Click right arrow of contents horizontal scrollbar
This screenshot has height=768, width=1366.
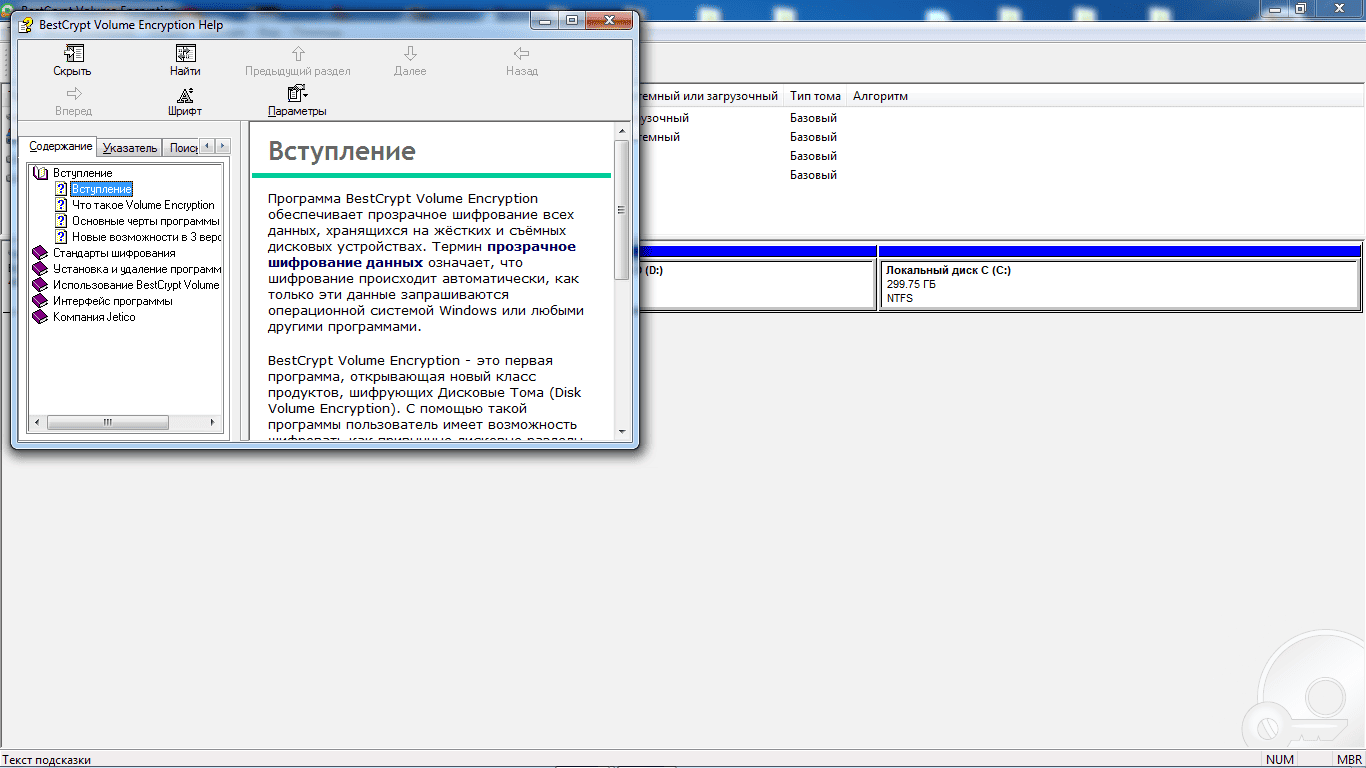pos(212,423)
